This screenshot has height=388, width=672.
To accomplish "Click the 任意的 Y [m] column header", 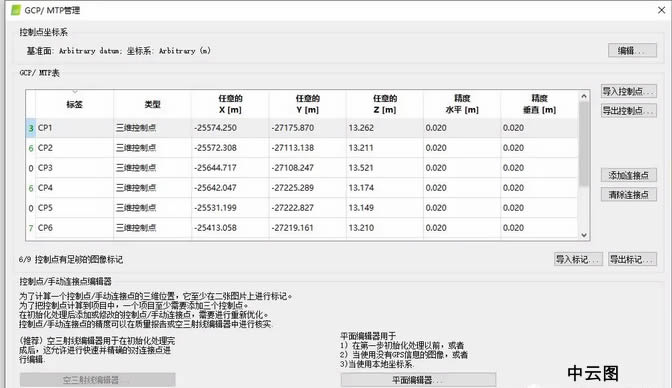I will pos(307,104).
